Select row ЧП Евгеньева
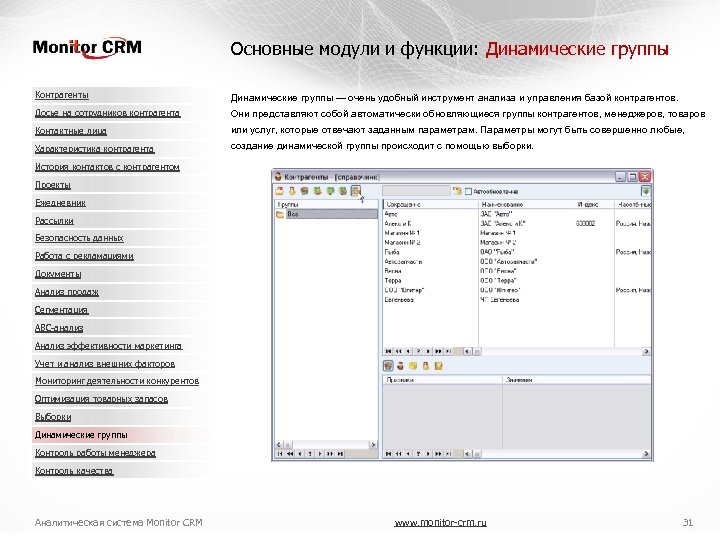720x540 pixels. (517, 300)
